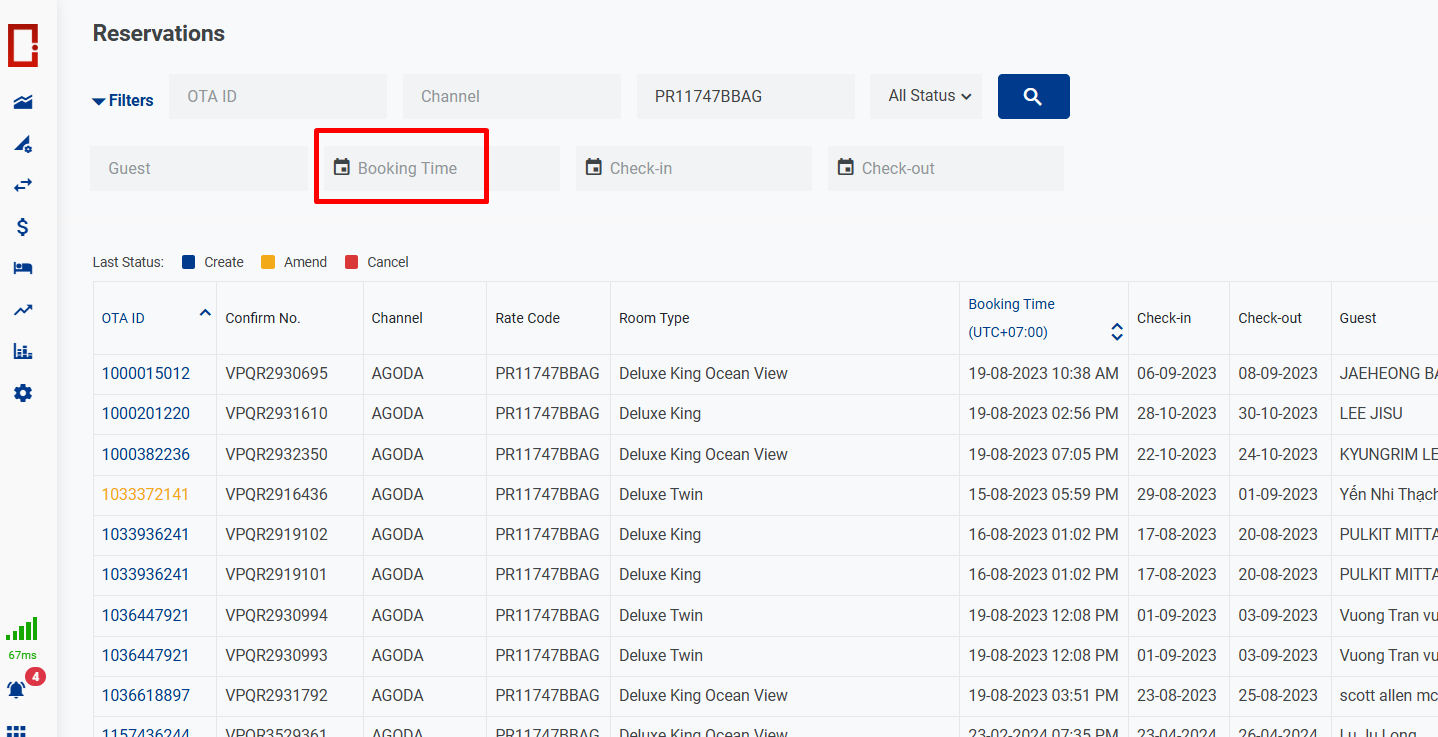Click the red door logo icon
This screenshot has height=737, width=1438.
[23, 46]
